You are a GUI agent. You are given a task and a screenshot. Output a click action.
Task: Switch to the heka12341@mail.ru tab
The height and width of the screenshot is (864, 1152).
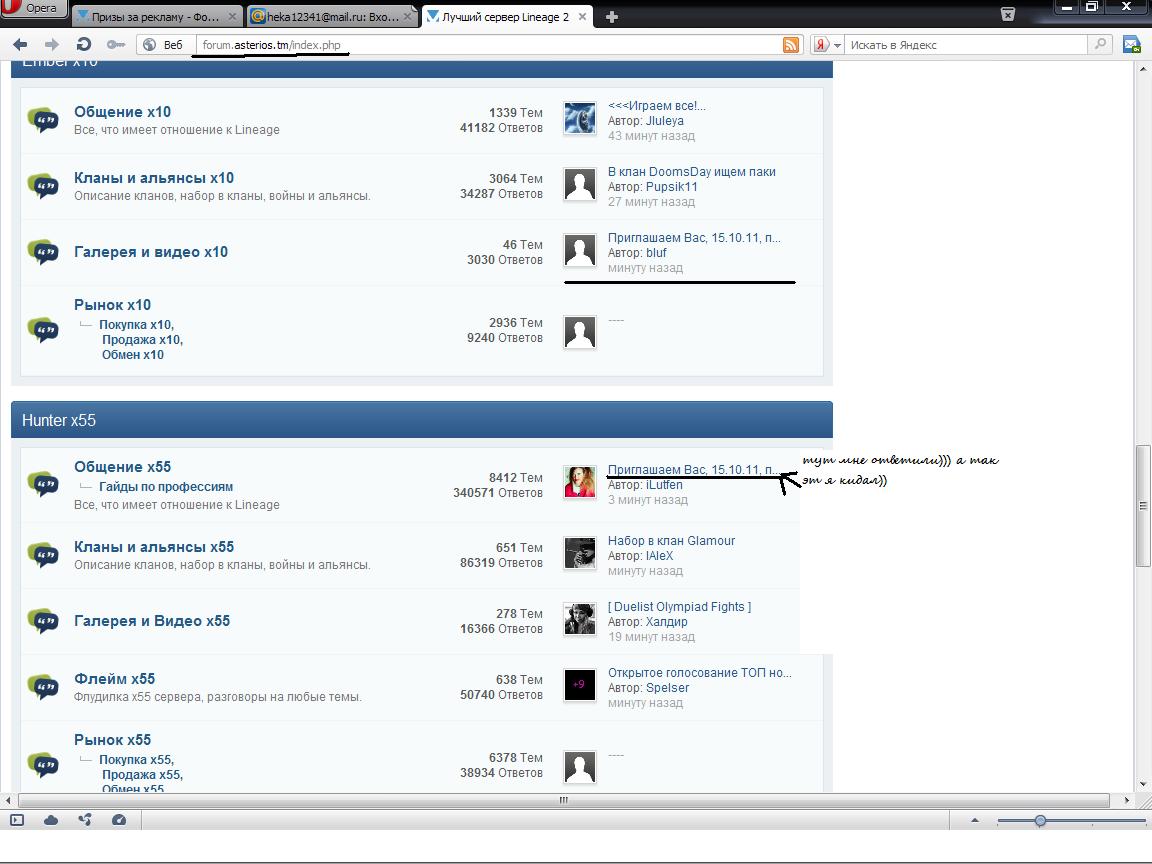pos(333,16)
